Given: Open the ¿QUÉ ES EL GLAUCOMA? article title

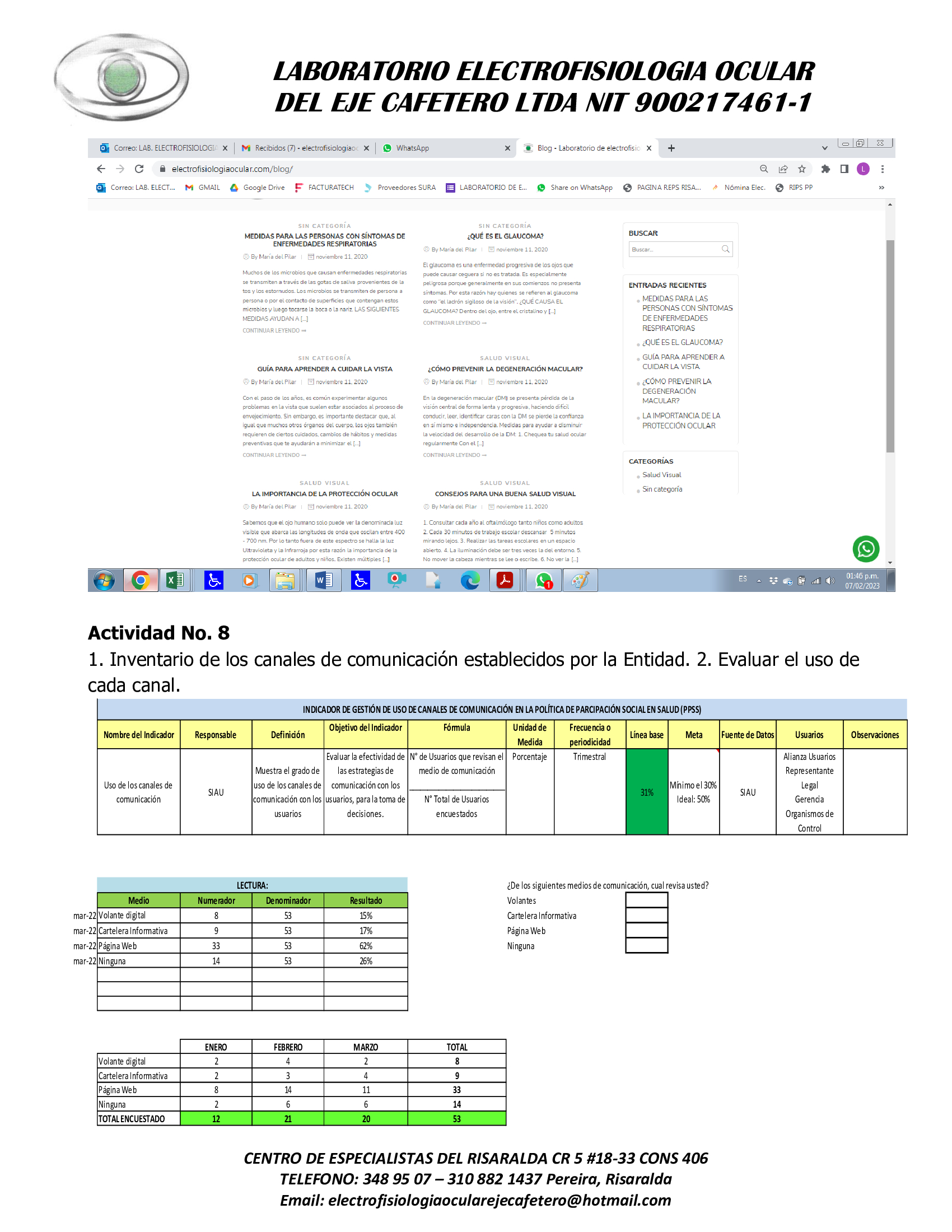Looking at the screenshot, I should [x=505, y=236].
